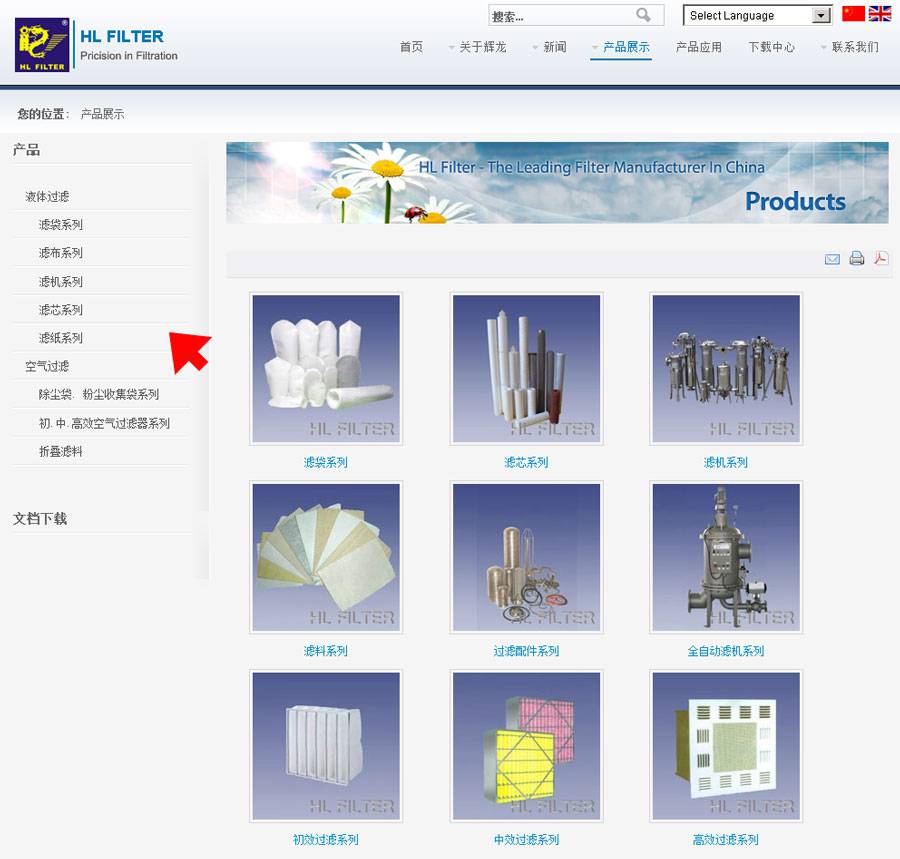This screenshot has height=859, width=900.
Task: Select the 中效过滤系列 product image
Action: click(526, 746)
